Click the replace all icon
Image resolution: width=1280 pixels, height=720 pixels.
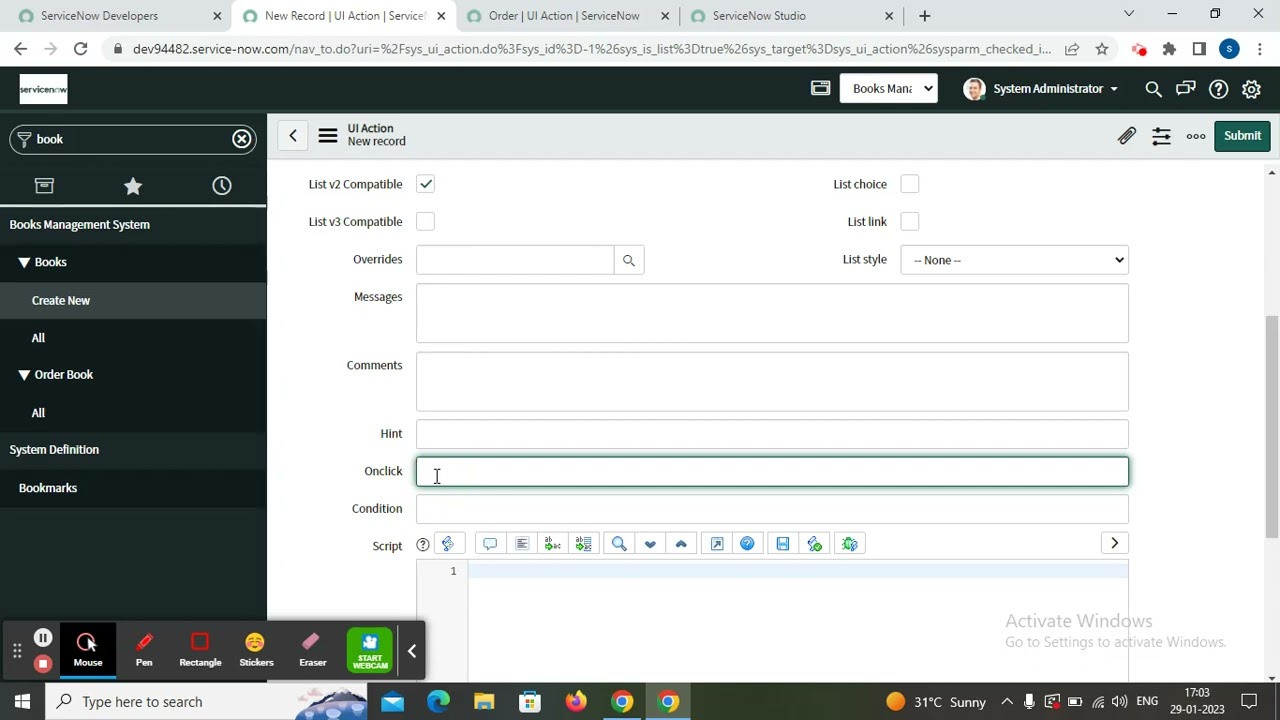point(584,544)
